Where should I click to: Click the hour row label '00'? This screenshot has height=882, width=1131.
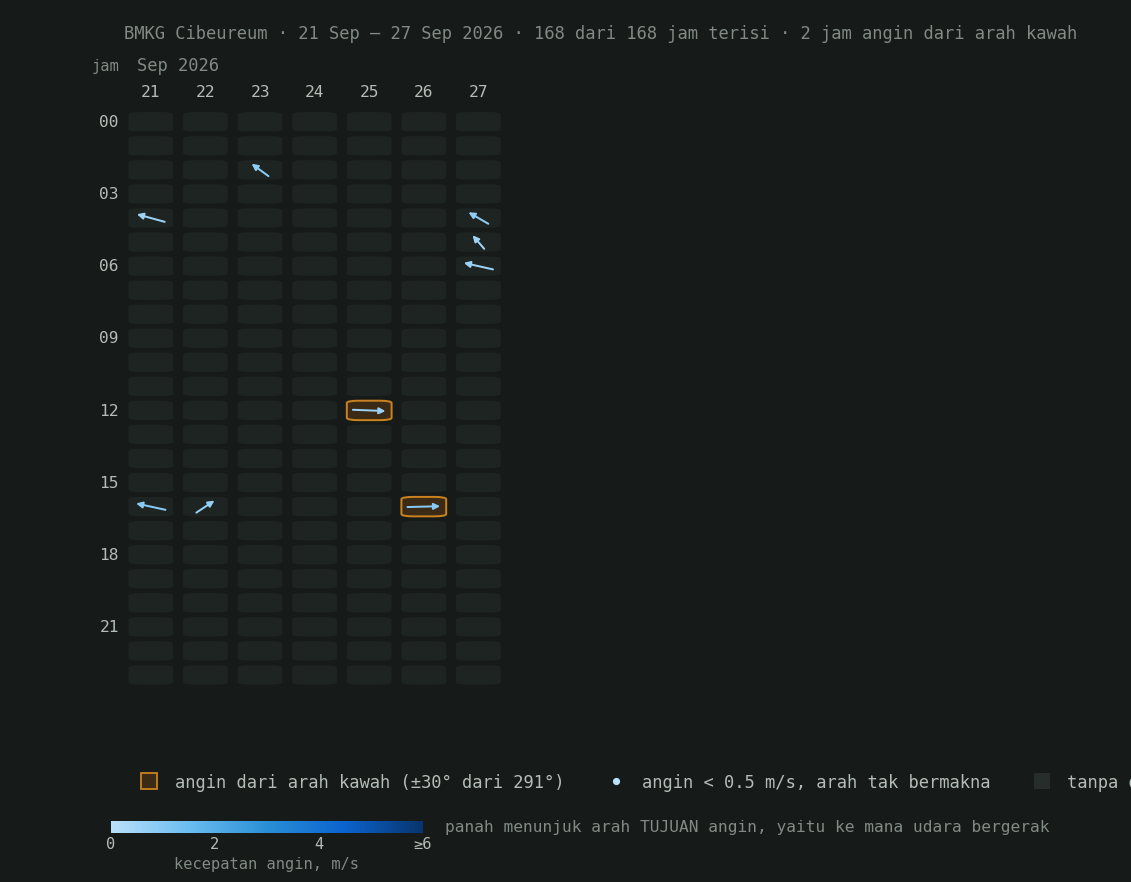pos(109,122)
